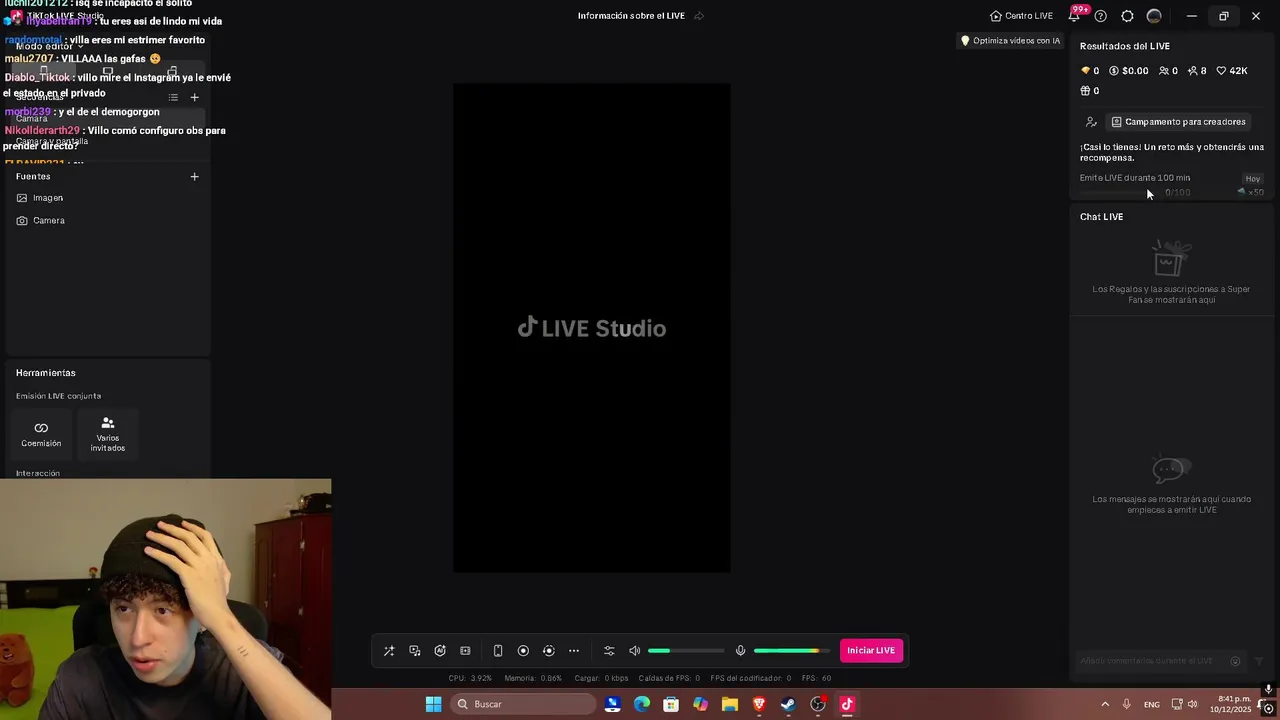Open Steam from the taskbar
The image size is (1280, 720).
[x=788, y=704]
